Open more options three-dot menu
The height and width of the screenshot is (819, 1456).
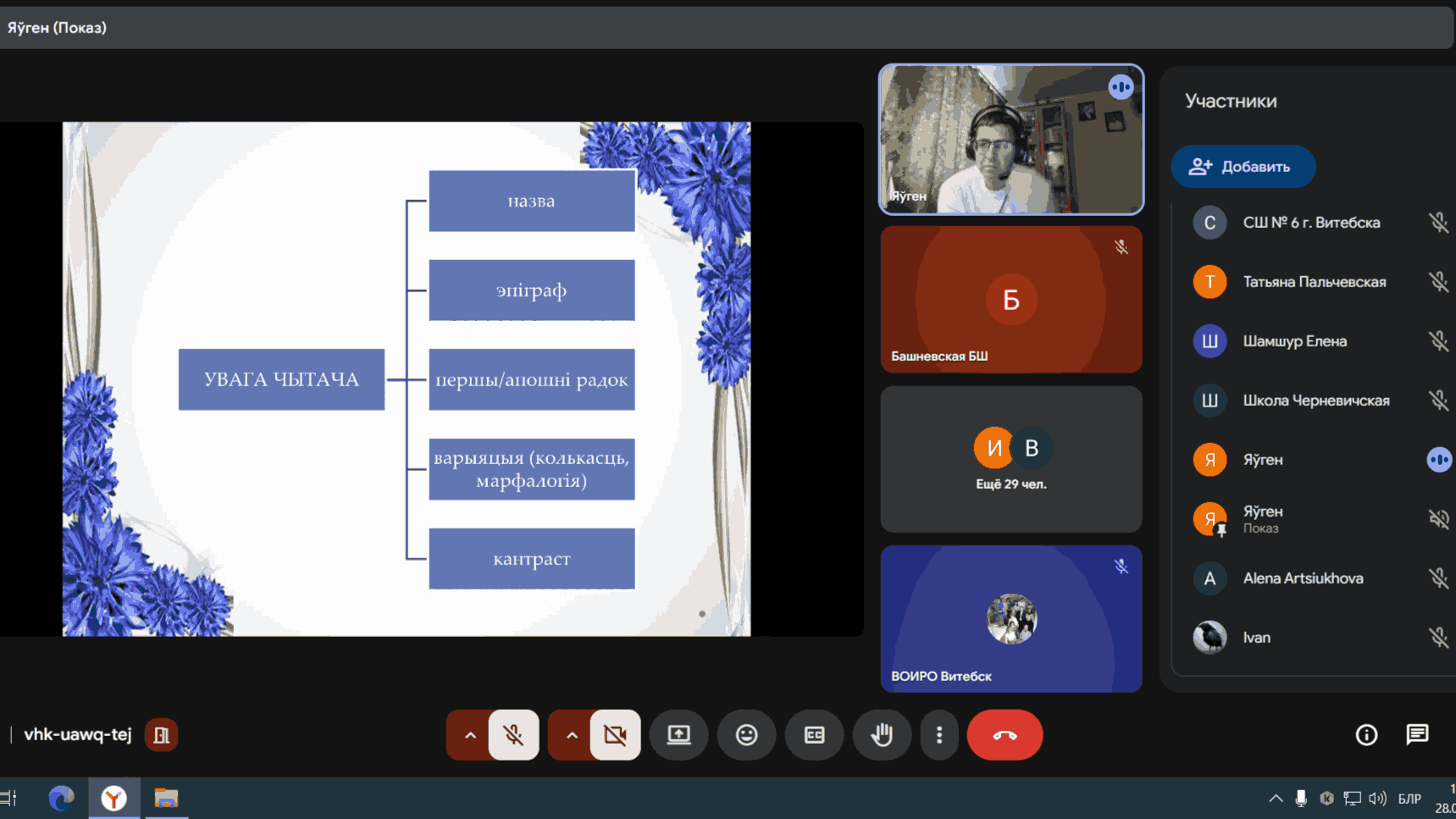(939, 734)
